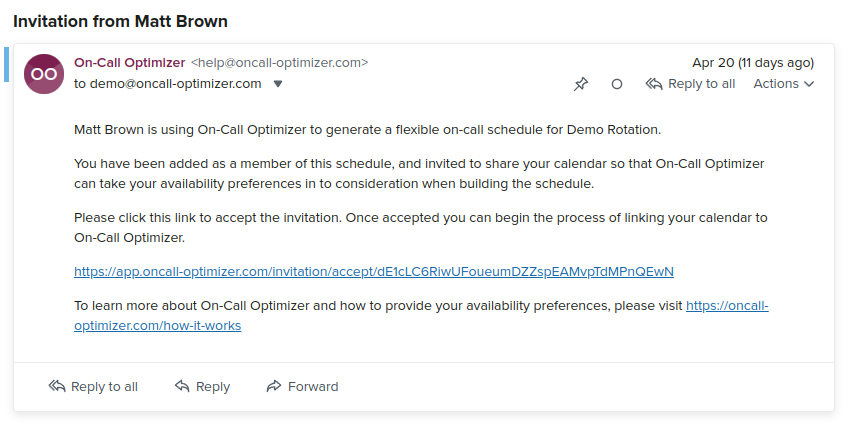Click the Apr 20 date stamp
855x429 pixels.
click(753, 63)
